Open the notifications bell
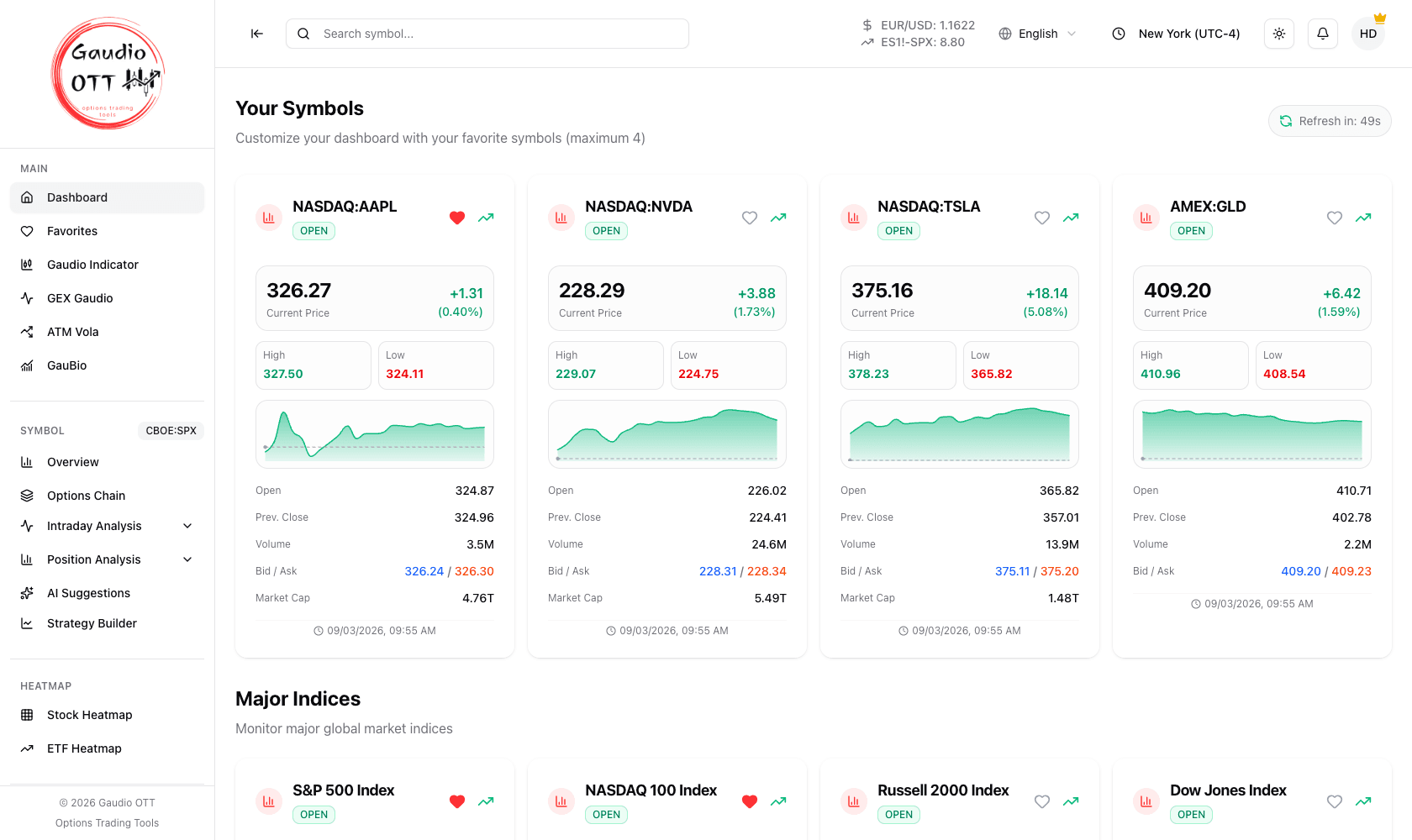The image size is (1412, 840). click(x=1323, y=34)
